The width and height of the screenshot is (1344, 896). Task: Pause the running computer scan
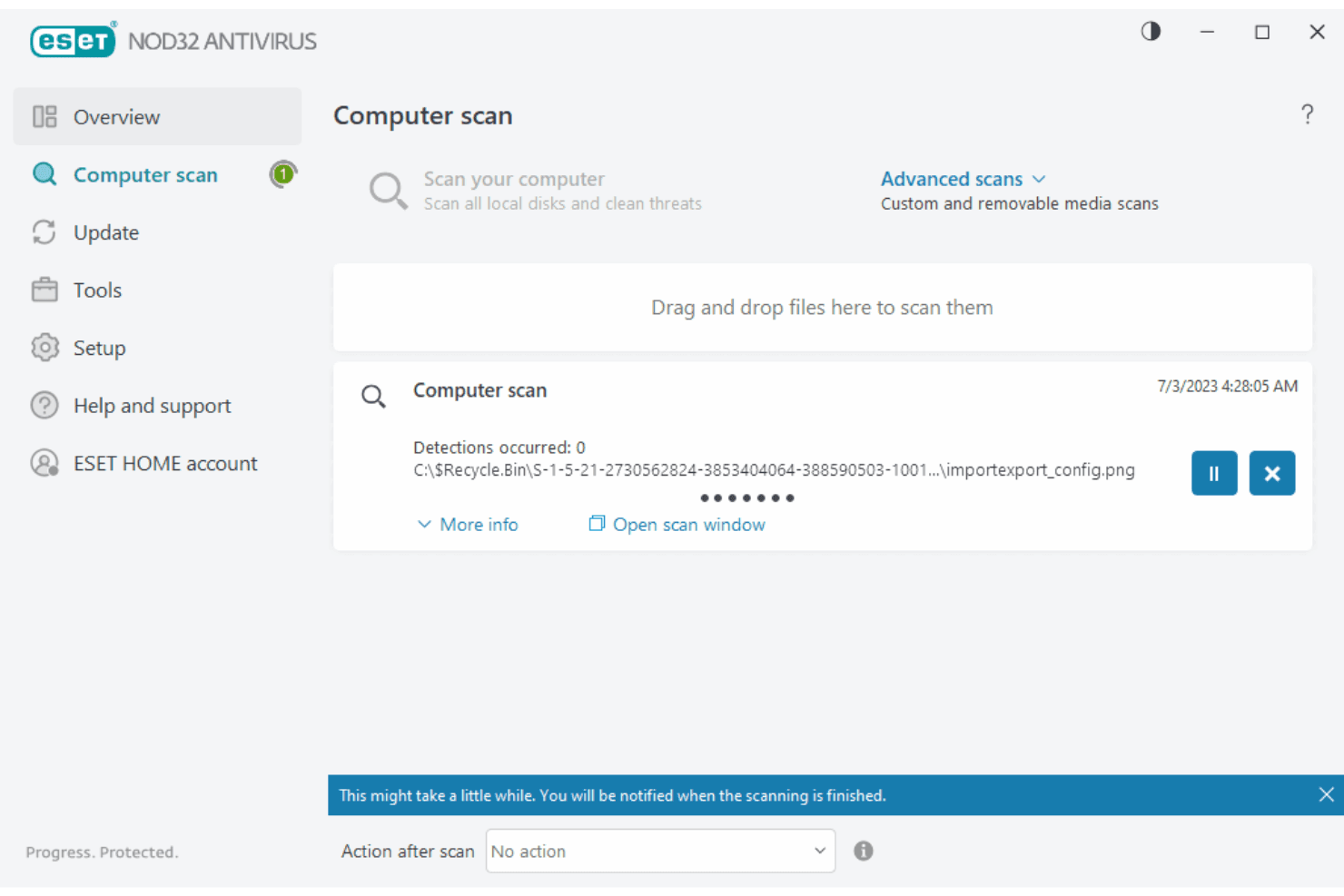pos(1214,473)
